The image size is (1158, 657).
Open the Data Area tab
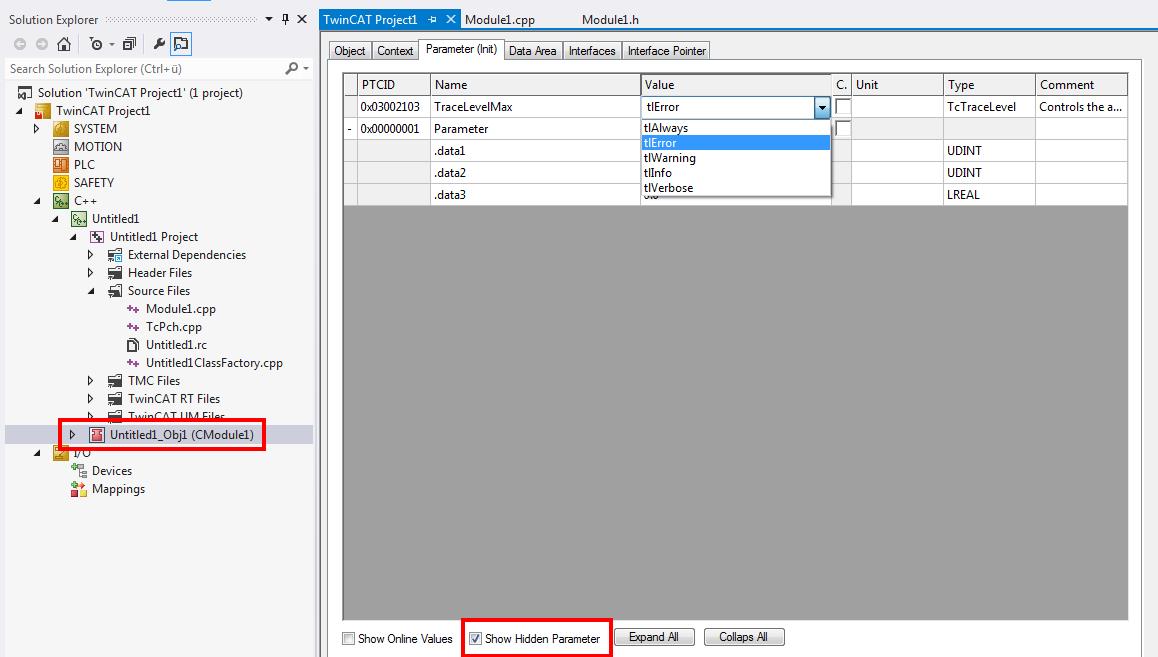point(532,51)
